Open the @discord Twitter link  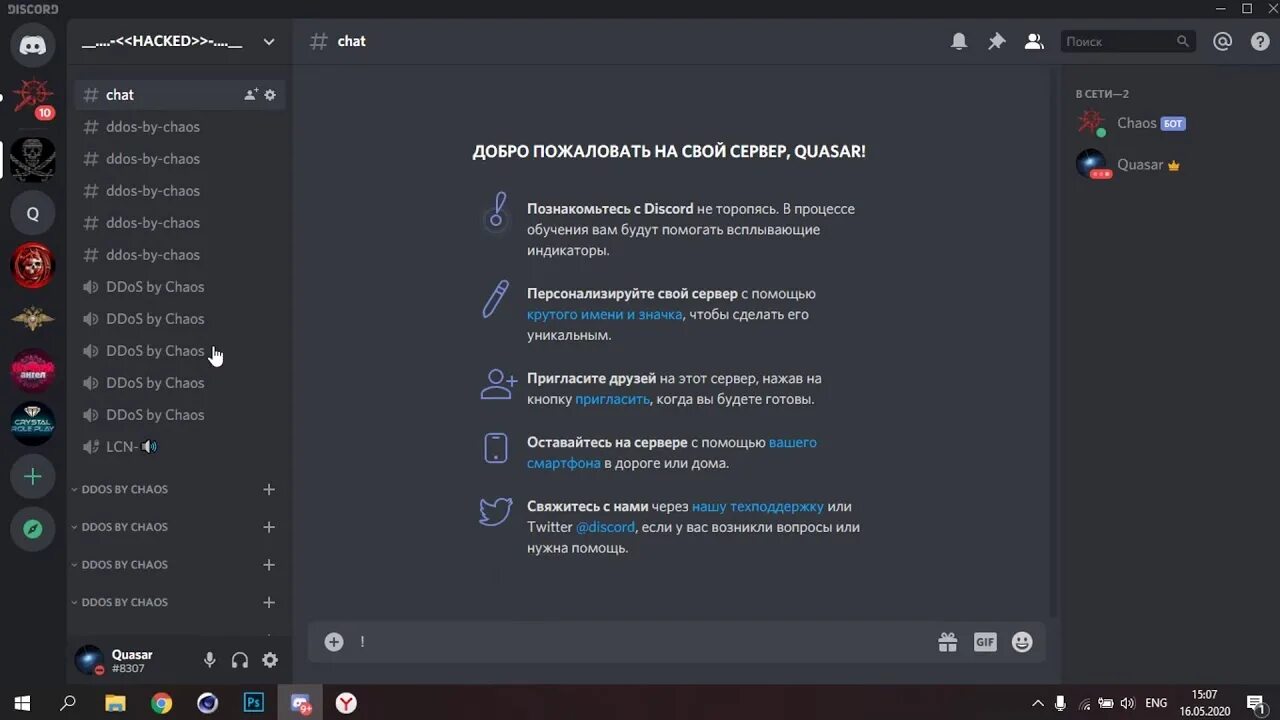coord(605,527)
